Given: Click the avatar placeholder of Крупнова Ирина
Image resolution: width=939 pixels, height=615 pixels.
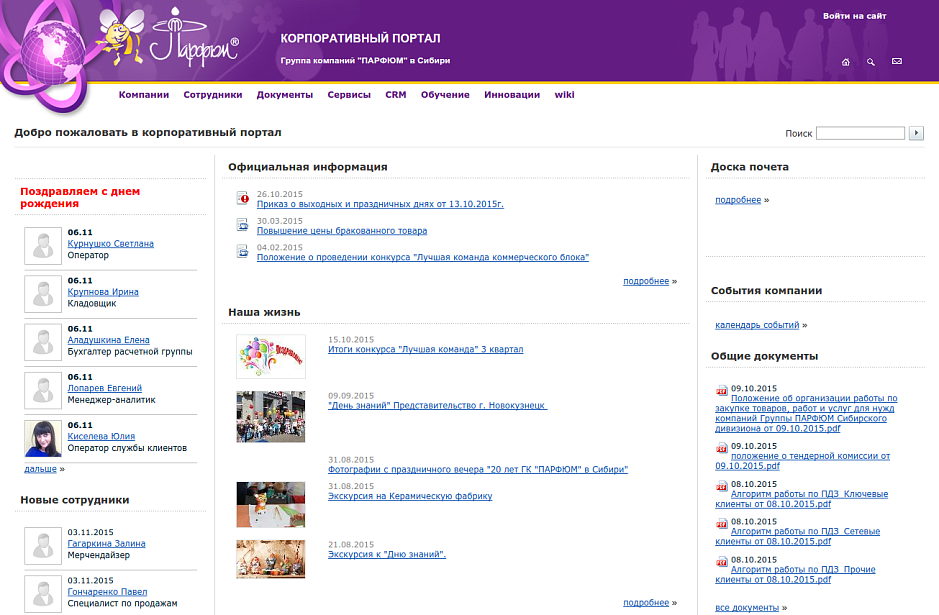Looking at the screenshot, I should [43, 294].
